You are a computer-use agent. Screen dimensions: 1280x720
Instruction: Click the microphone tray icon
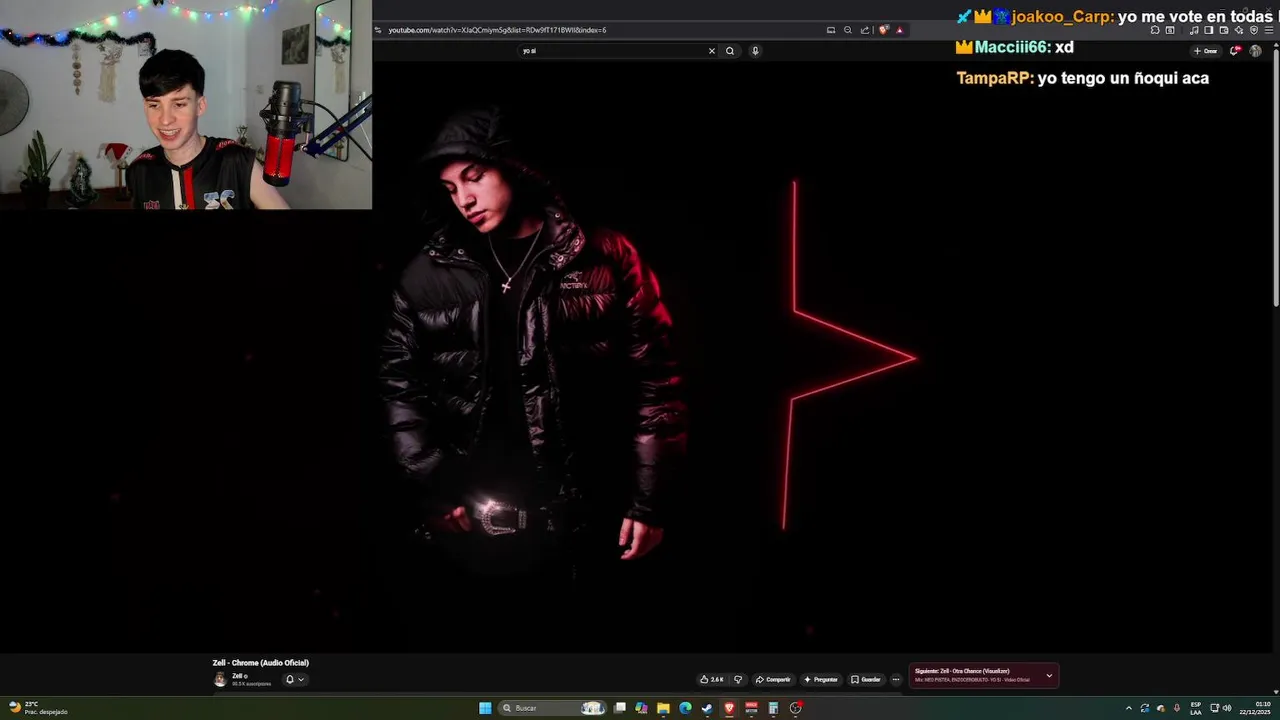[x=1177, y=708]
